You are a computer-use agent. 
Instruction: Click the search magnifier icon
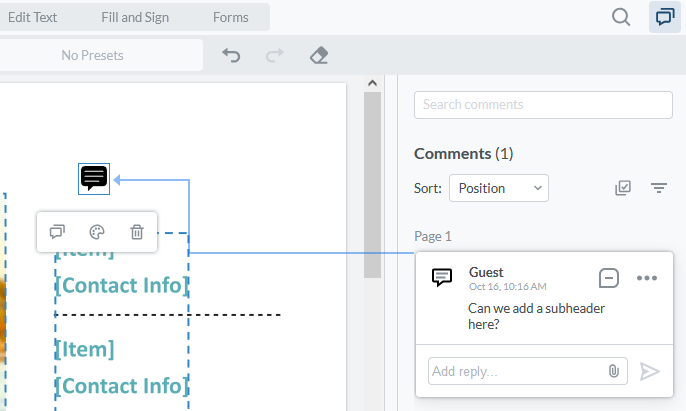(621, 17)
